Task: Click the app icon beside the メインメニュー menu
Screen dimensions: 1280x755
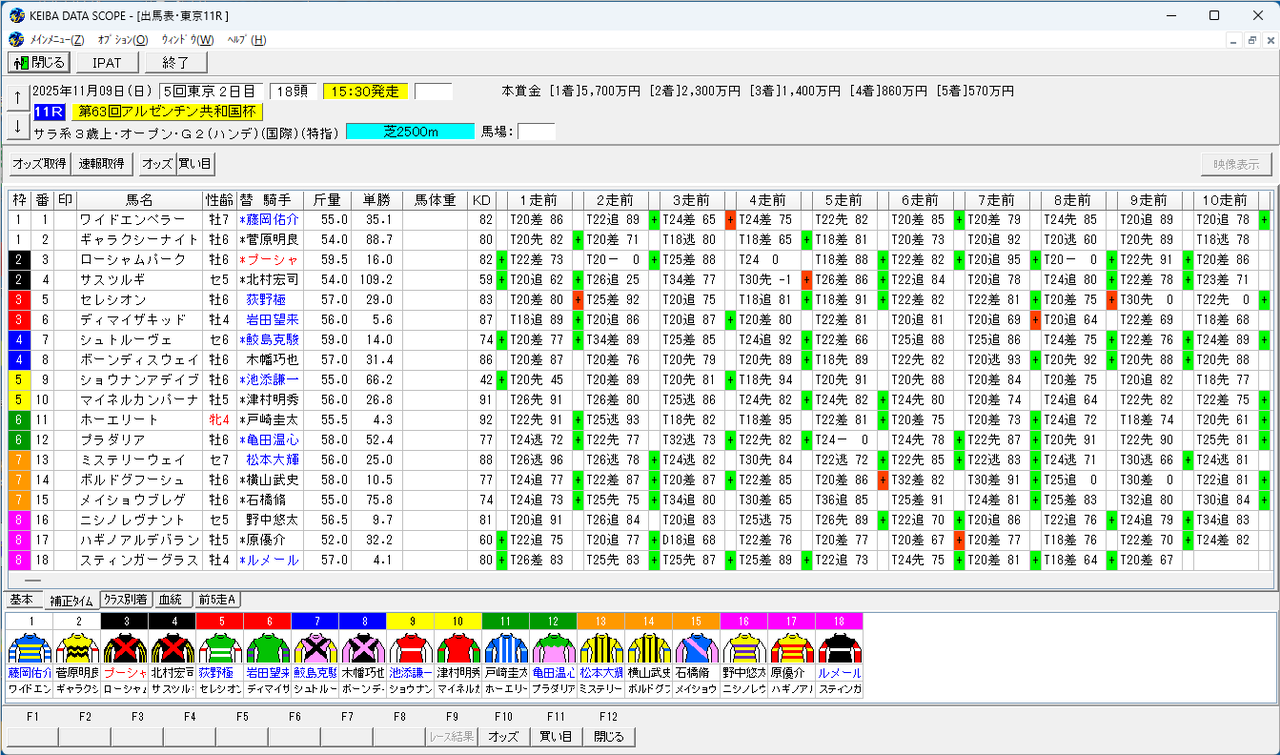Action: pos(16,40)
